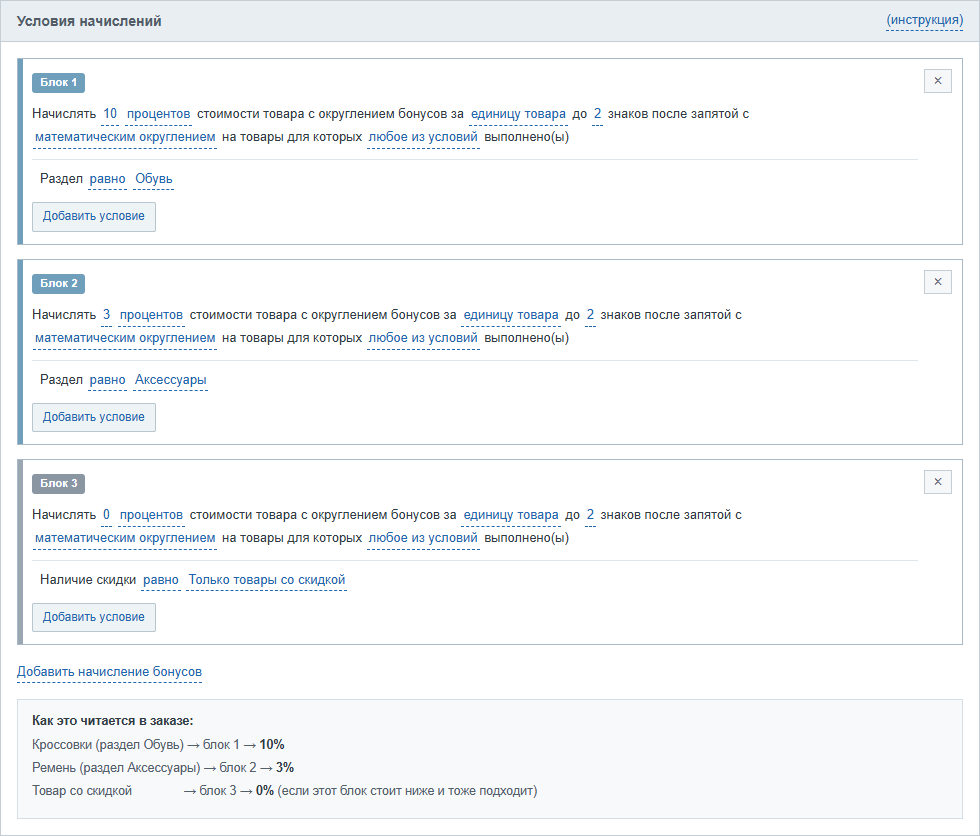Change единицу товара option in Блок 2

pyautogui.click(x=511, y=315)
